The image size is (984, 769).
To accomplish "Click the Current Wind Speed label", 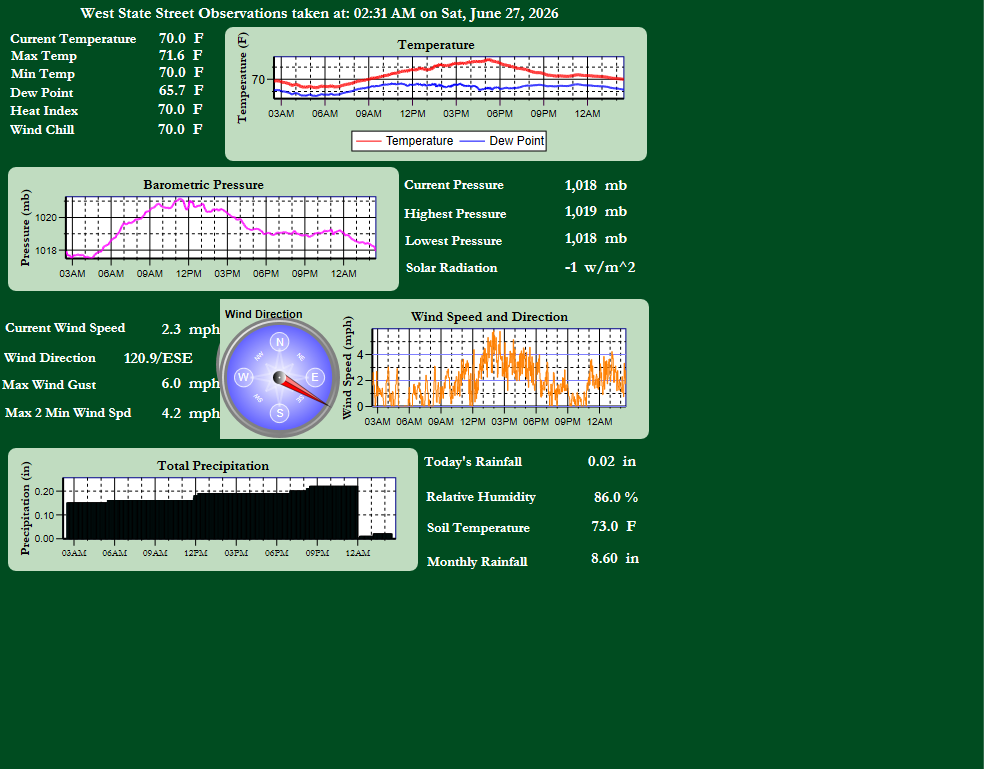I will (65, 328).
